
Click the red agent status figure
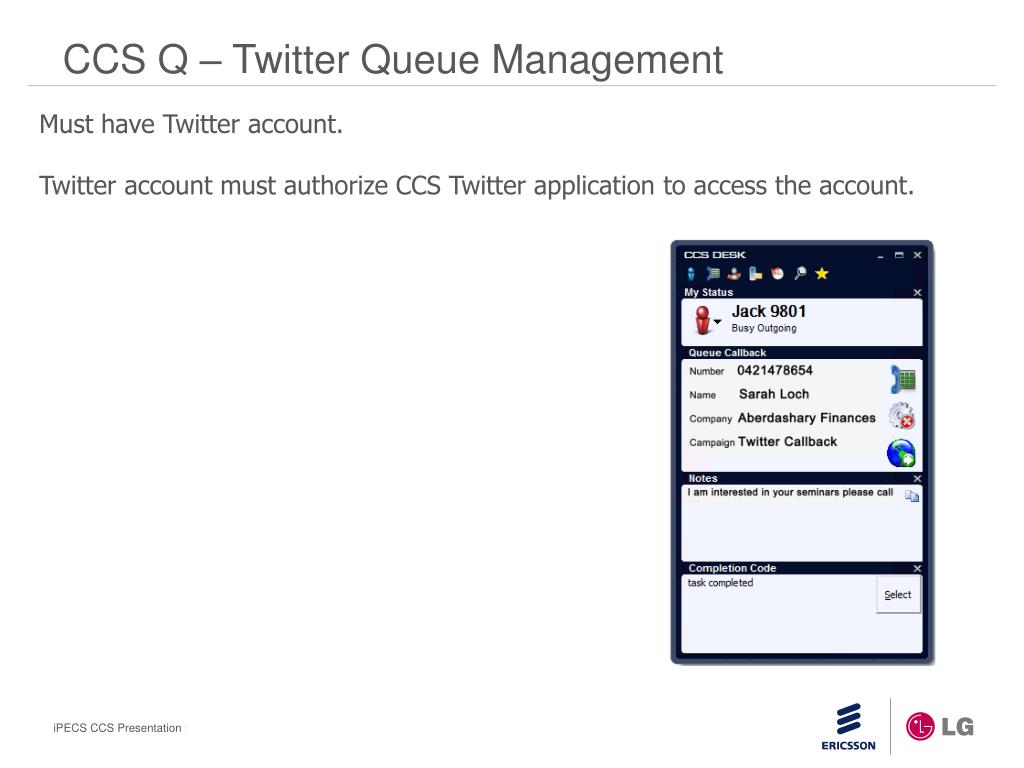point(702,320)
